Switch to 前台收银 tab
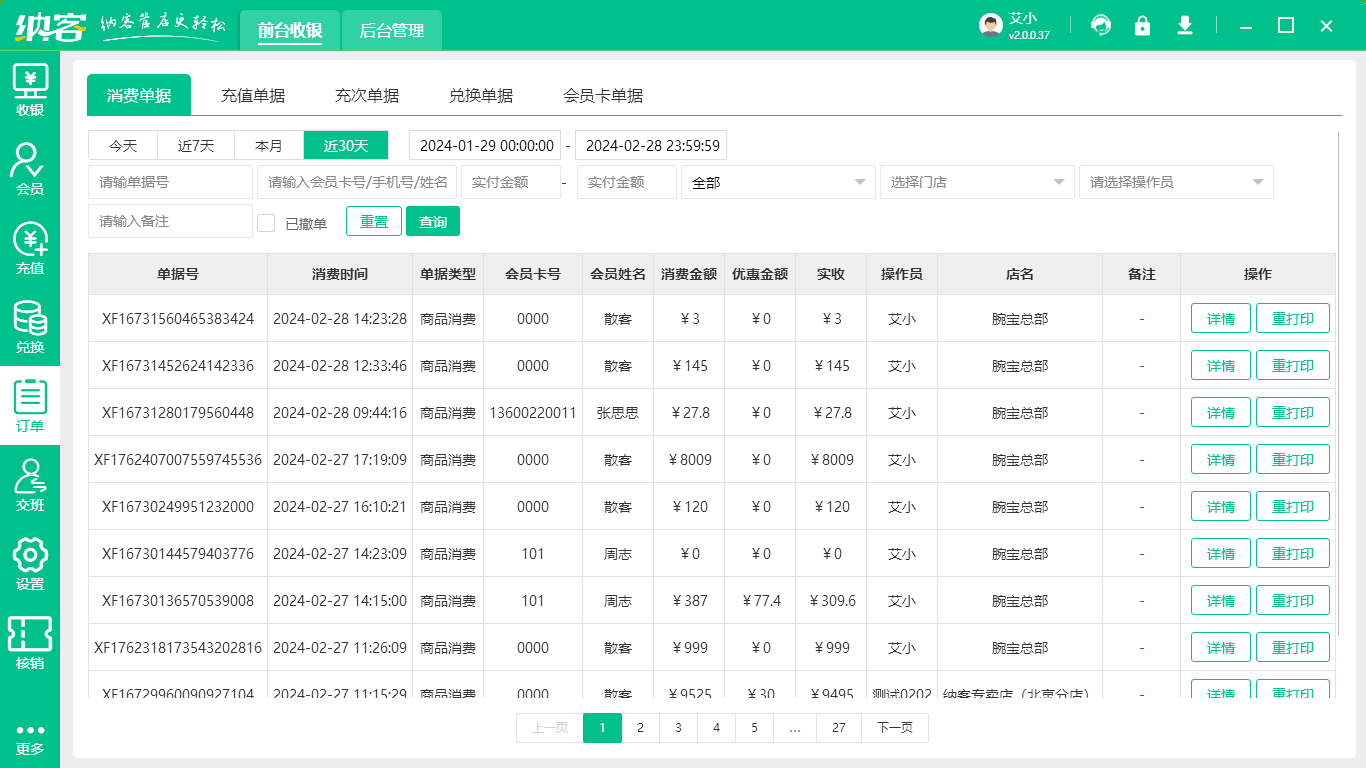This screenshot has height=768, width=1366. click(x=290, y=30)
